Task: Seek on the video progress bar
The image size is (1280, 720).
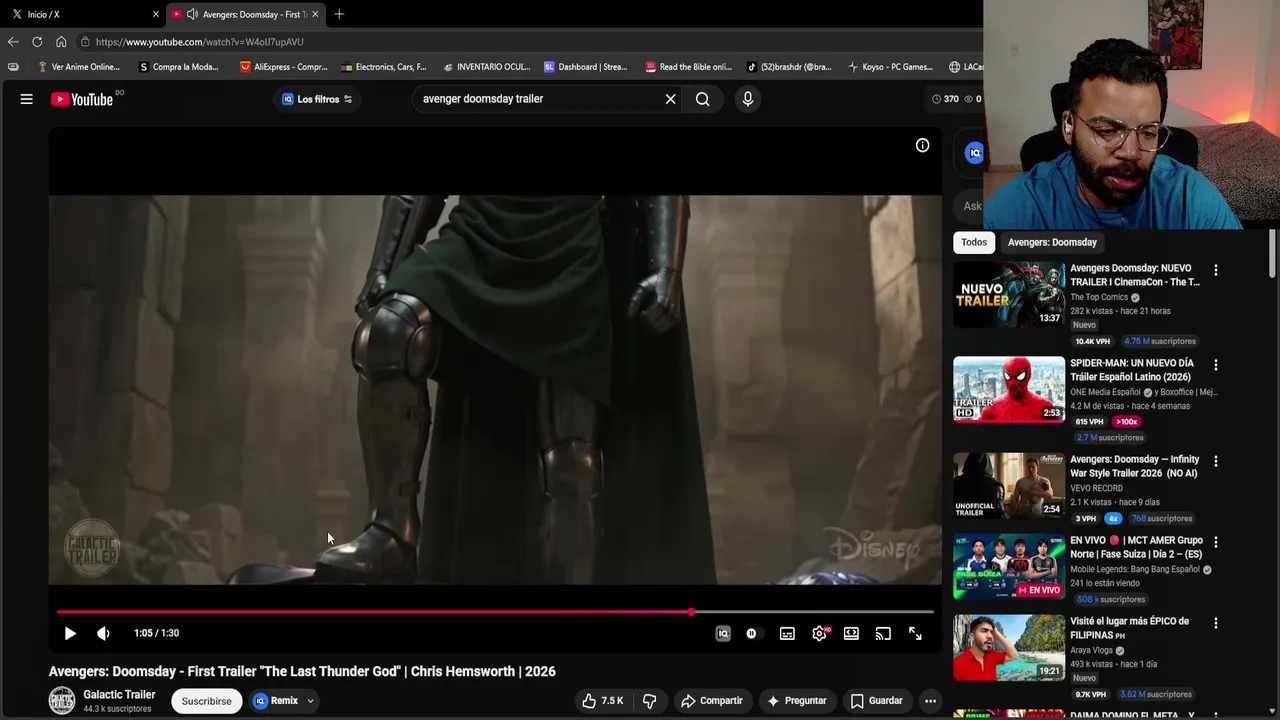Action: point(495,611)
